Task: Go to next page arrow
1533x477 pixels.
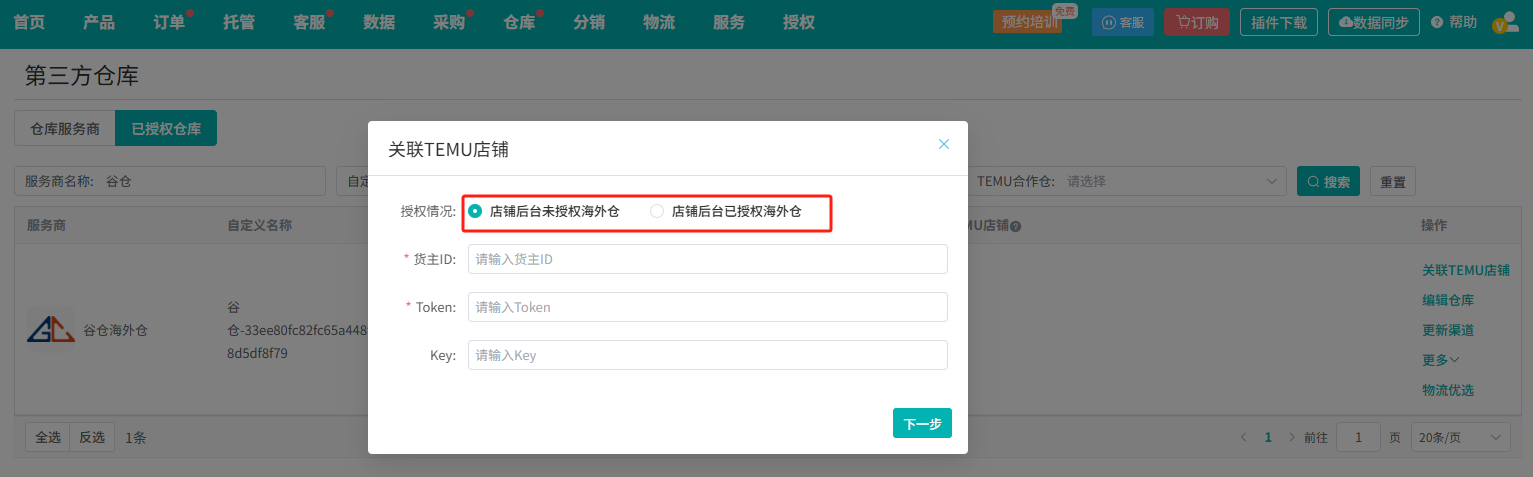Action: (x=1292, y=437)
